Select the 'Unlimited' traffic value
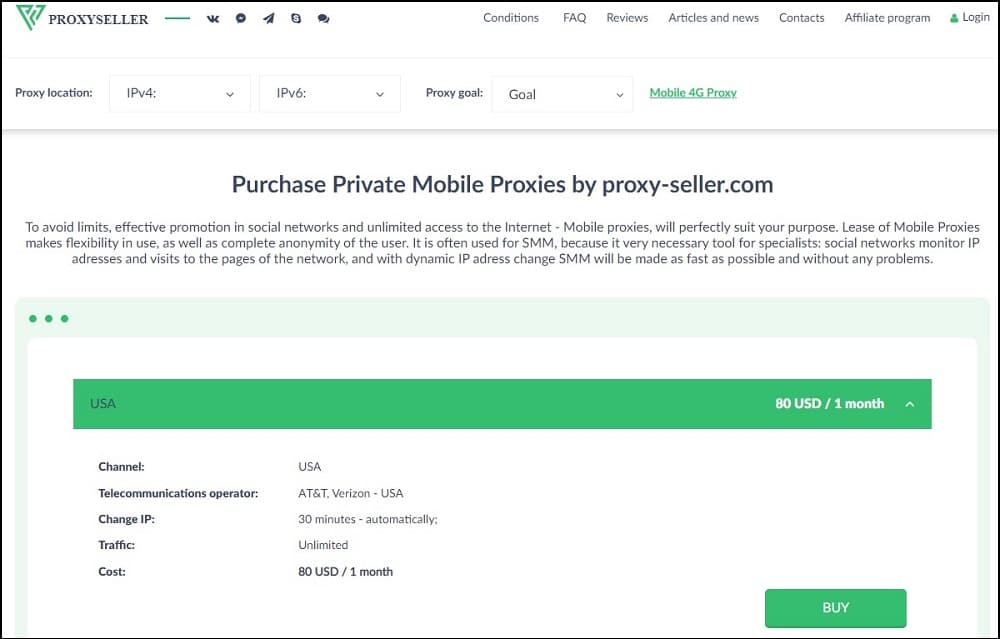1000x639 pixels. point(323,545)
